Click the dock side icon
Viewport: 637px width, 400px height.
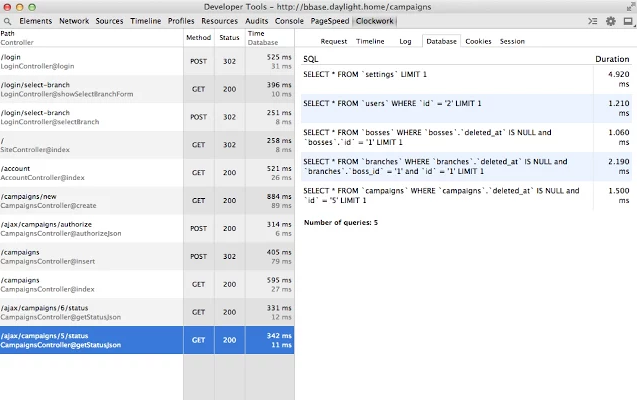tap(628, 21)
